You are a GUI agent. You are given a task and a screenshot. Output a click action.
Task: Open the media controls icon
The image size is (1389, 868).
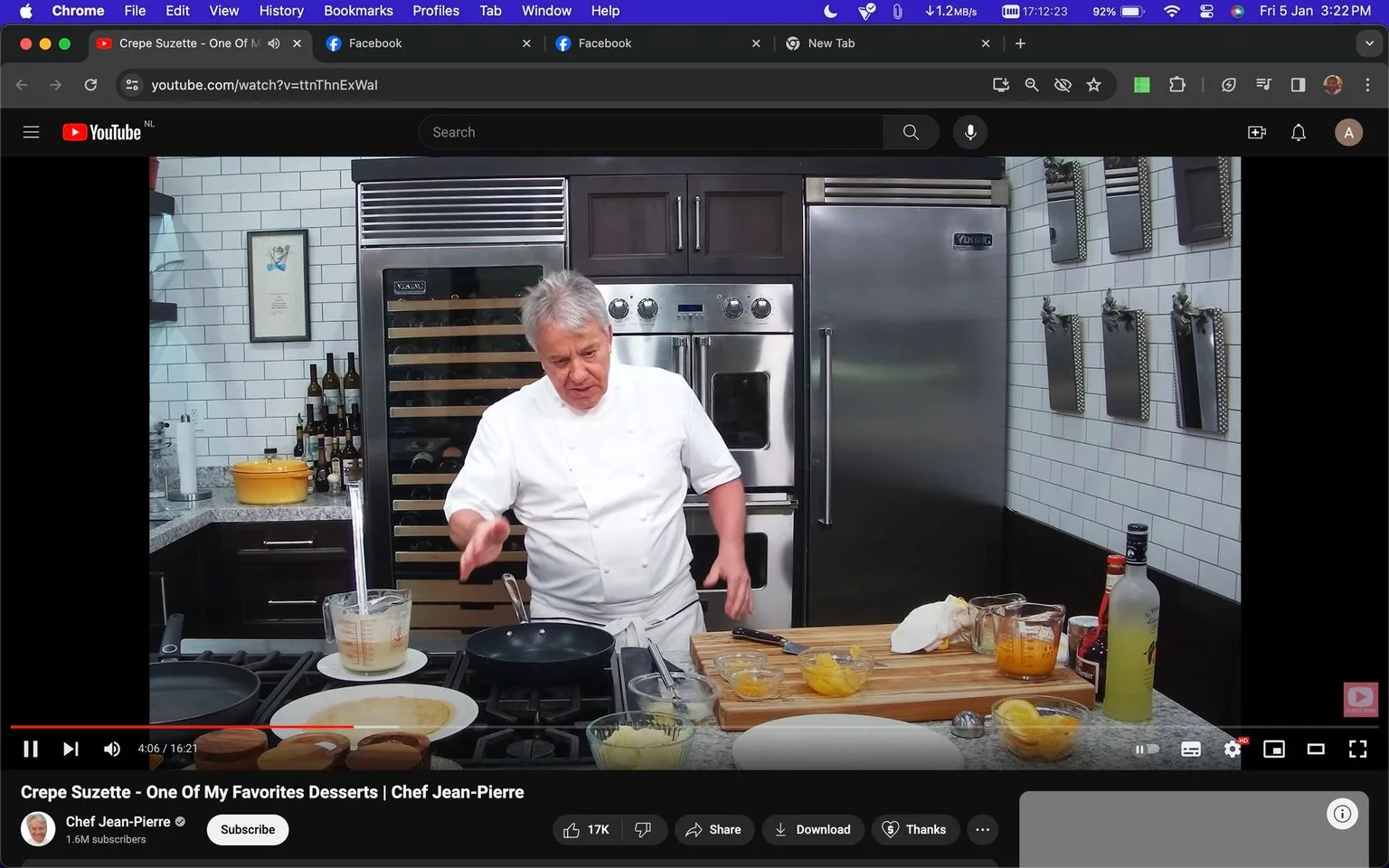coord(1263,85)
